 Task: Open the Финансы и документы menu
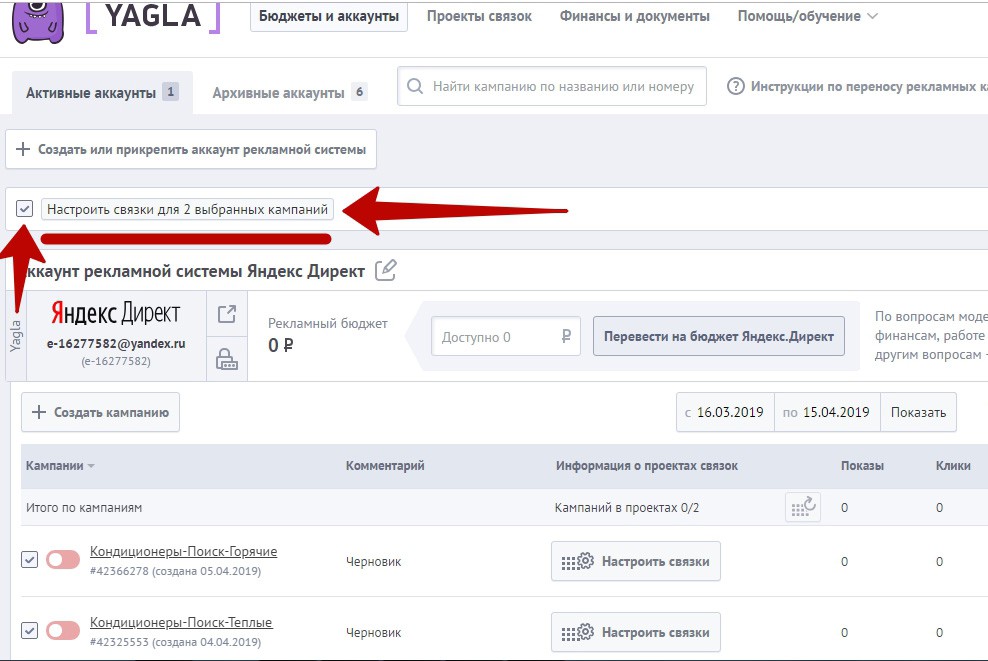click(635, 16)
